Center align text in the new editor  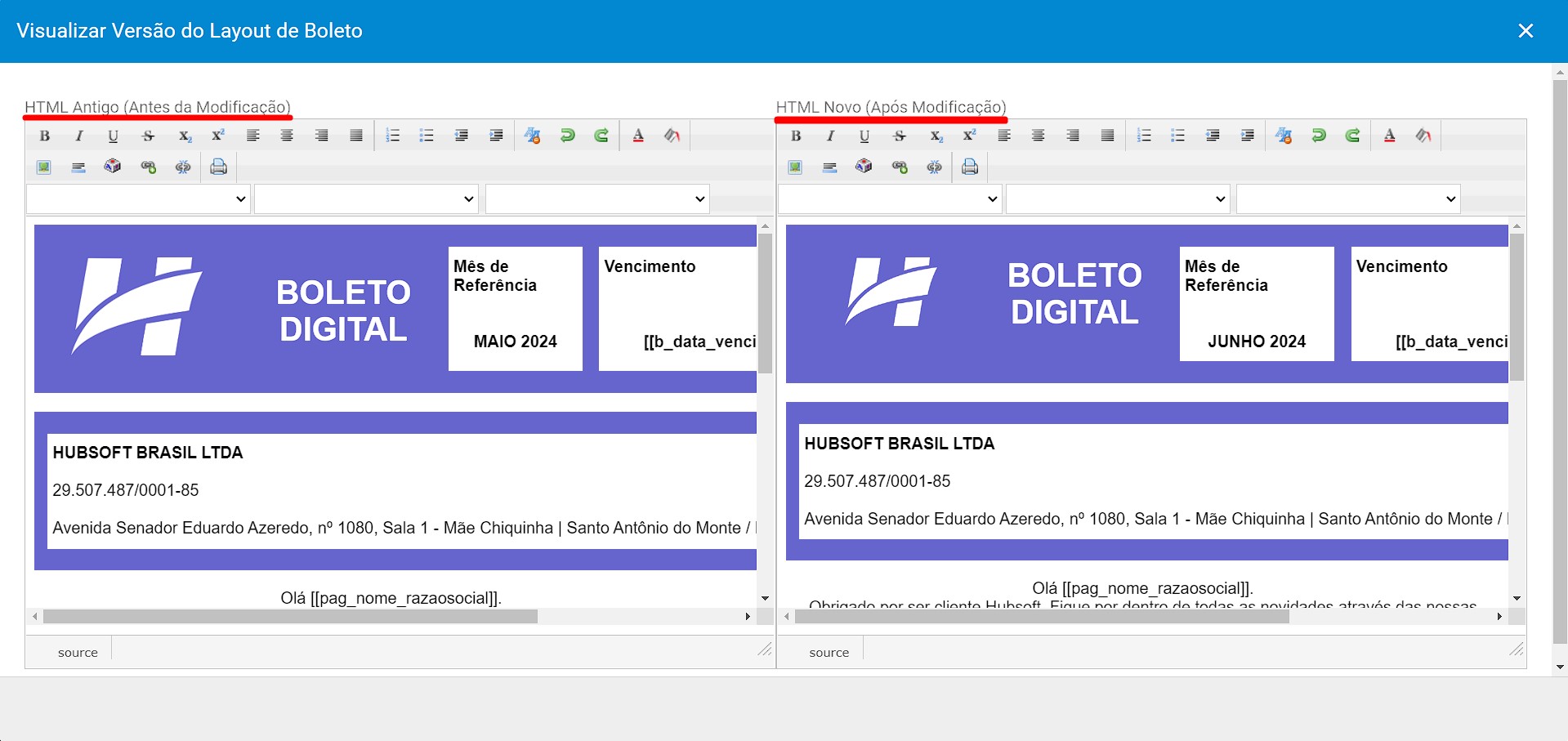coord(1039,136)
